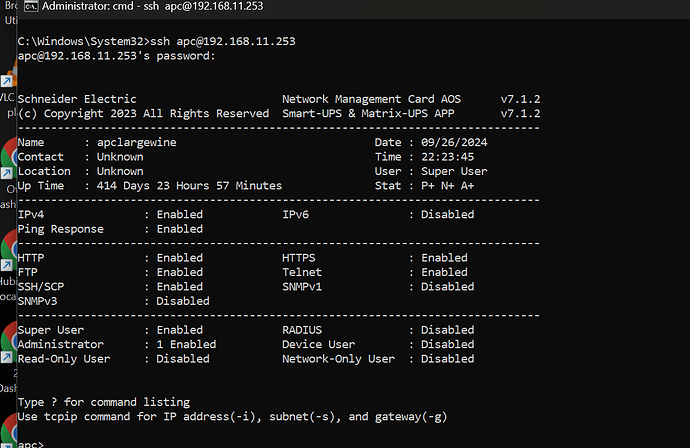The width and height of the screenshot is (690, 448).
Task: Click the 'Use tcpip command' hint line
Action: (232, 417)
